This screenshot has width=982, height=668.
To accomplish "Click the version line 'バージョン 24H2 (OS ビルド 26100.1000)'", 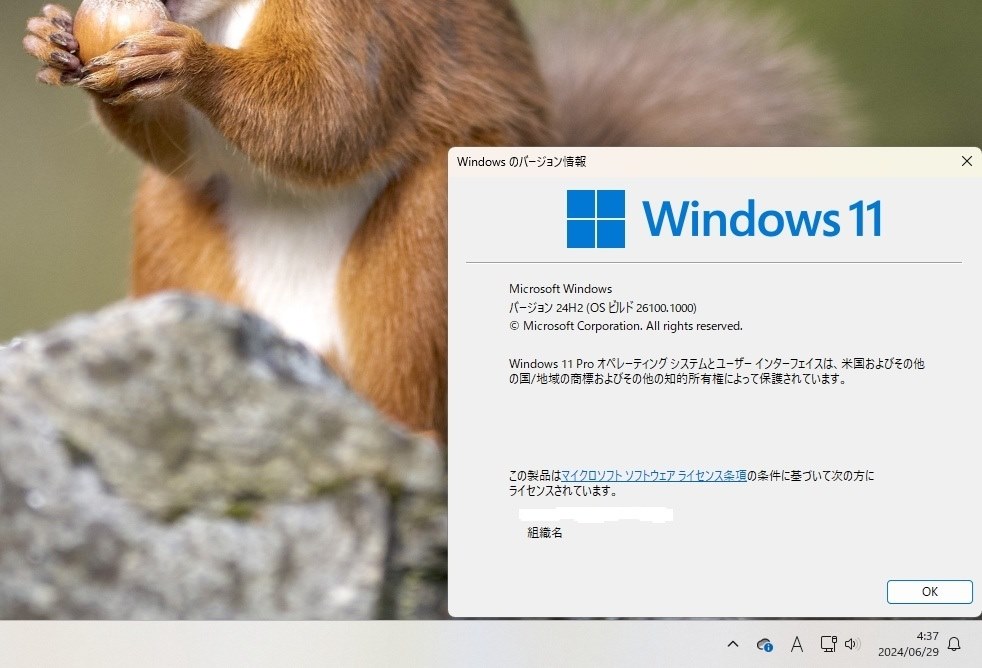I will tap(602, 307).
